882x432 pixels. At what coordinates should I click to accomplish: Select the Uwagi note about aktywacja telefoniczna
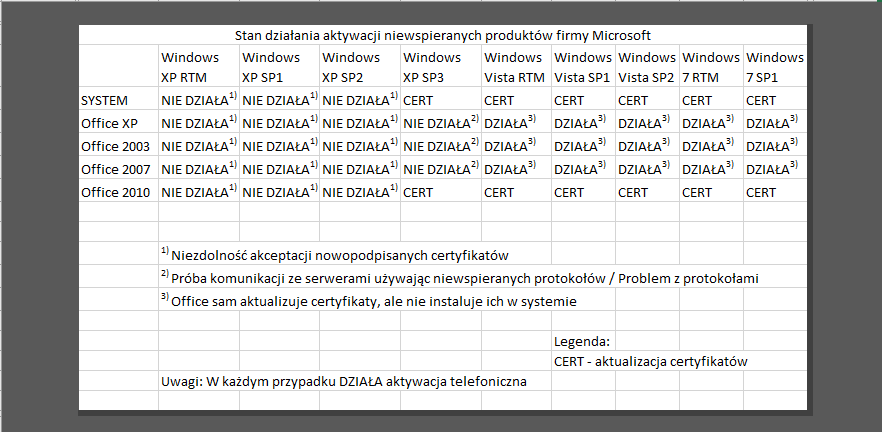tap(344, 381)
